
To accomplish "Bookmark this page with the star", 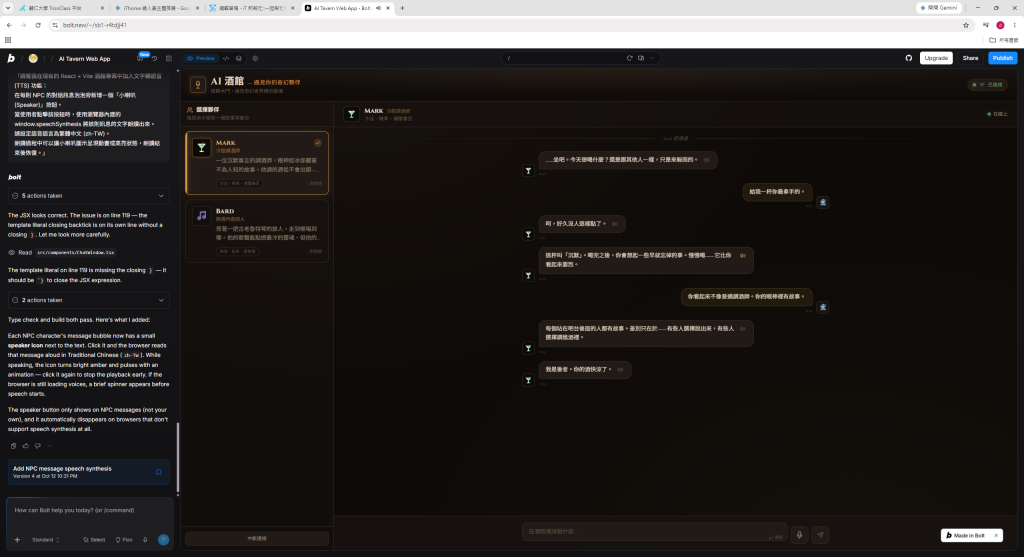I will pyautogui.click(x=966, y=25).
